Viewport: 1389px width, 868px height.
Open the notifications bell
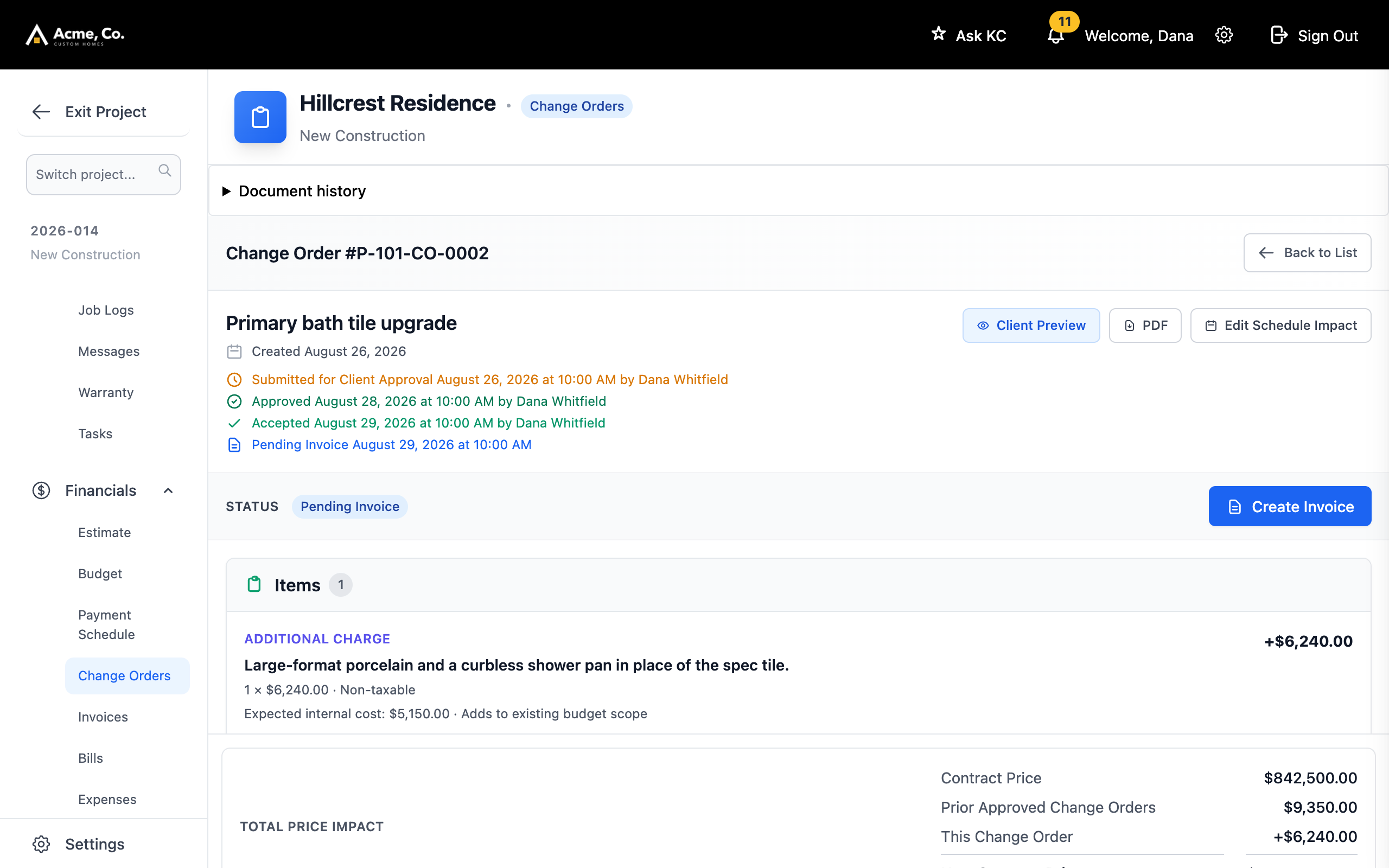(x=1055, y=36)
